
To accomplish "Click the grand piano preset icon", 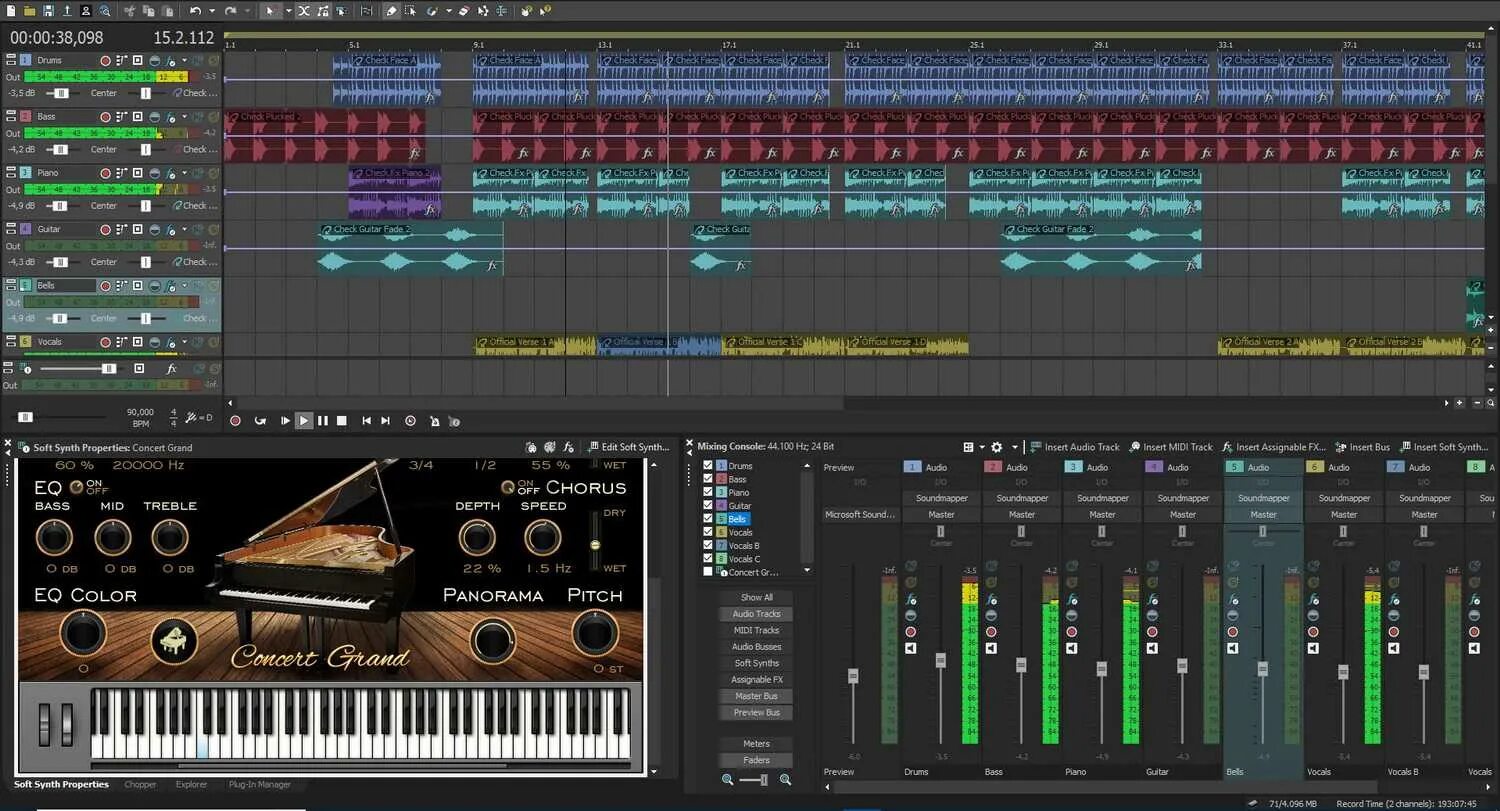I will click(x=174, y=640).
